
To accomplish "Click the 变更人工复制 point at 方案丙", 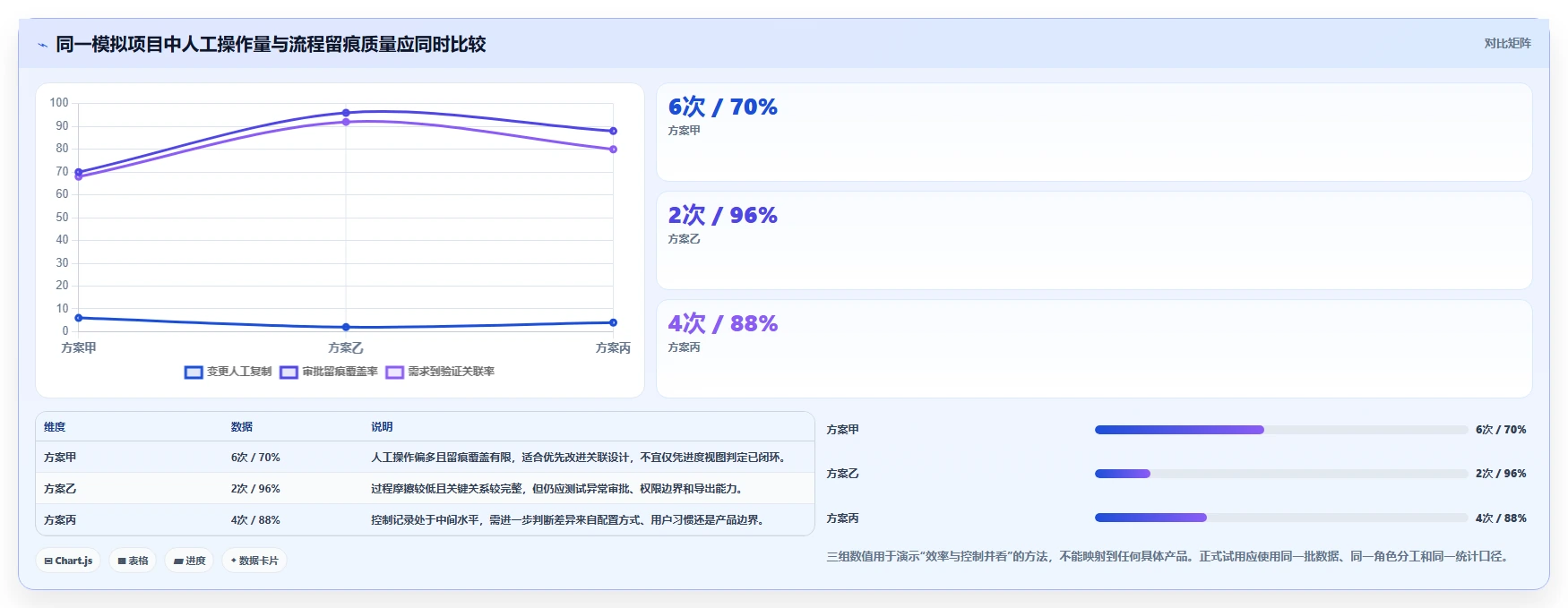I will 613,322.
